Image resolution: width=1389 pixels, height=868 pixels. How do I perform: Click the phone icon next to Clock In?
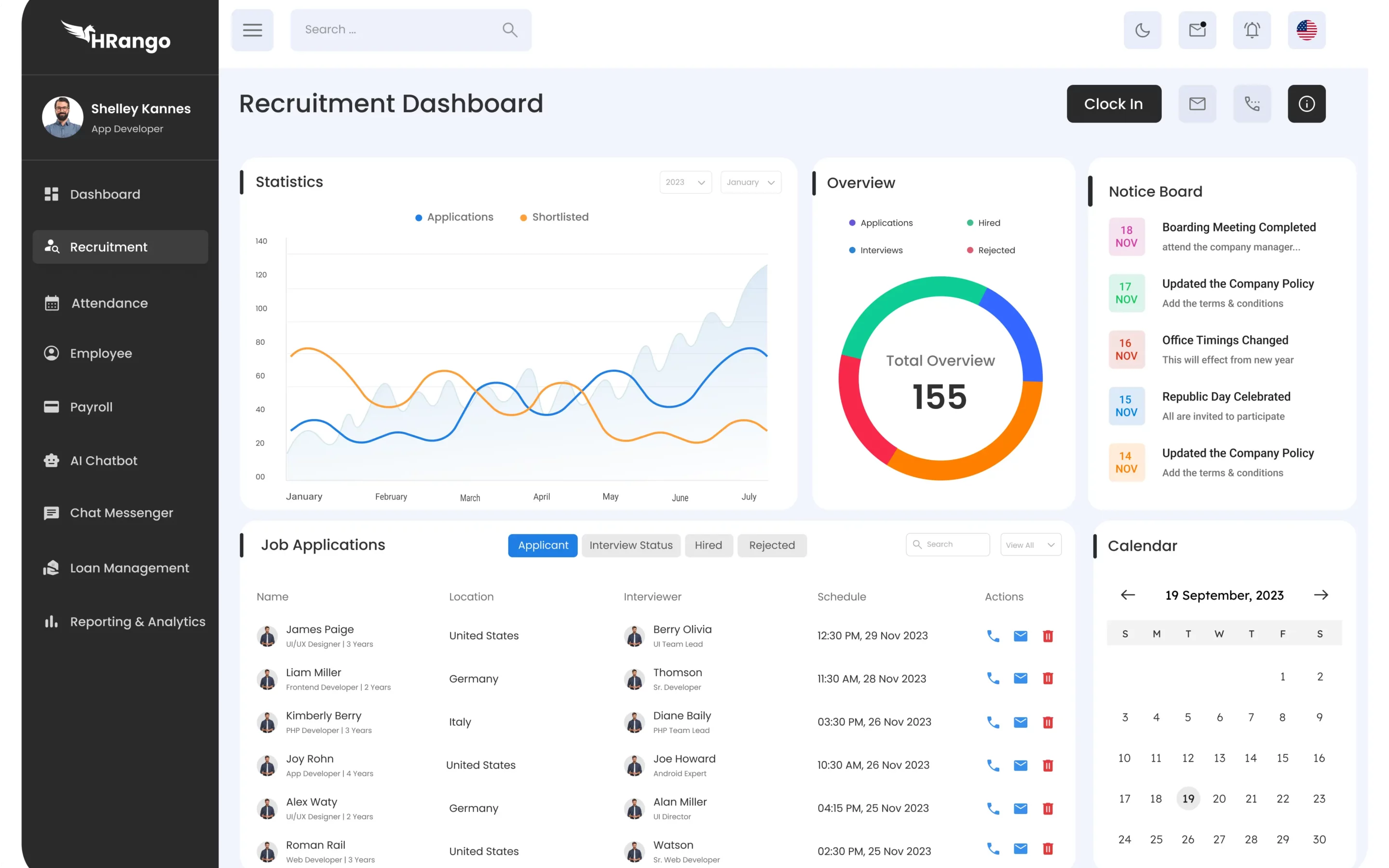click(x=1252, y=104)
